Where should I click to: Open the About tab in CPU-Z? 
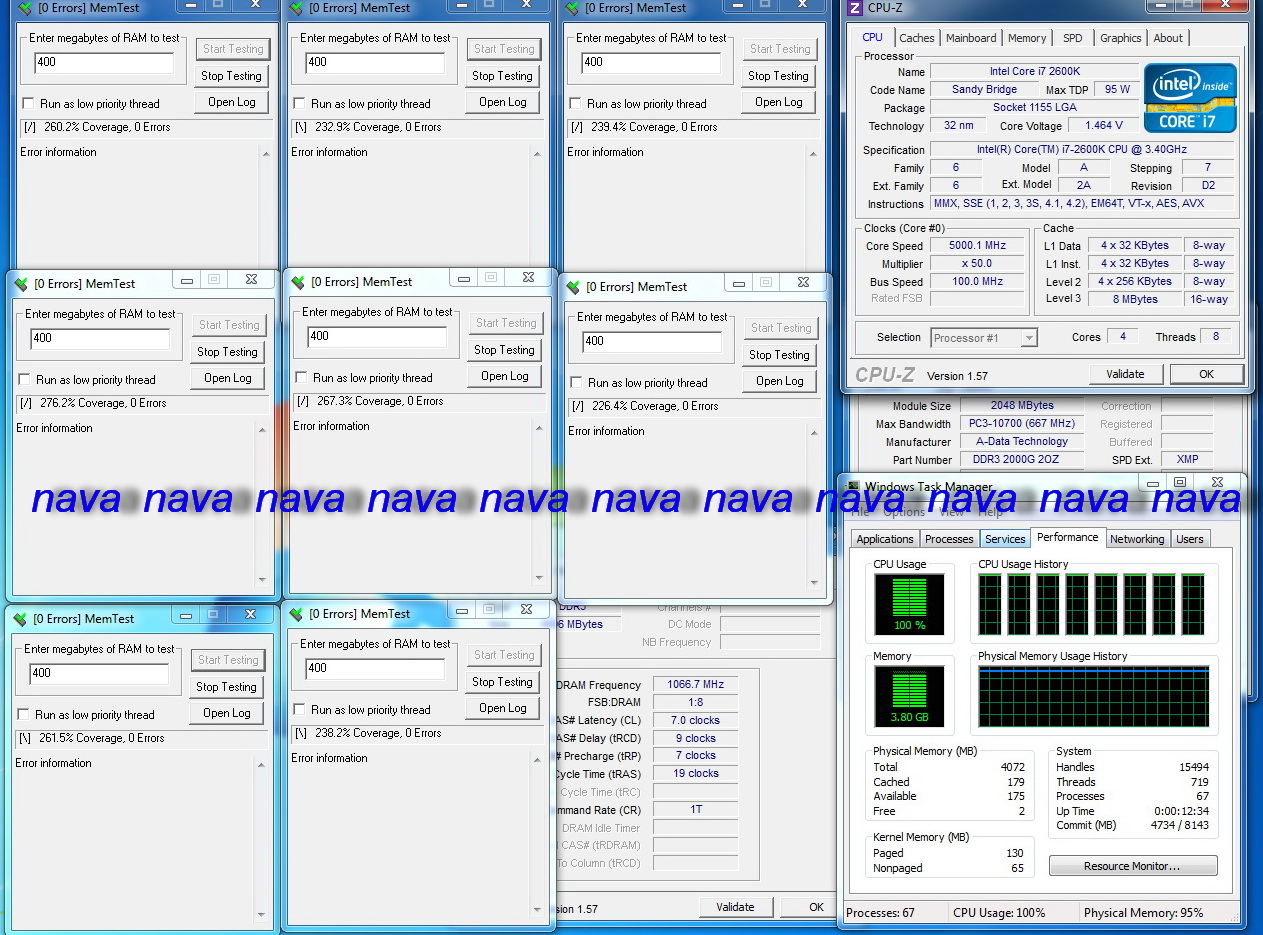(x=1168, y=38)
